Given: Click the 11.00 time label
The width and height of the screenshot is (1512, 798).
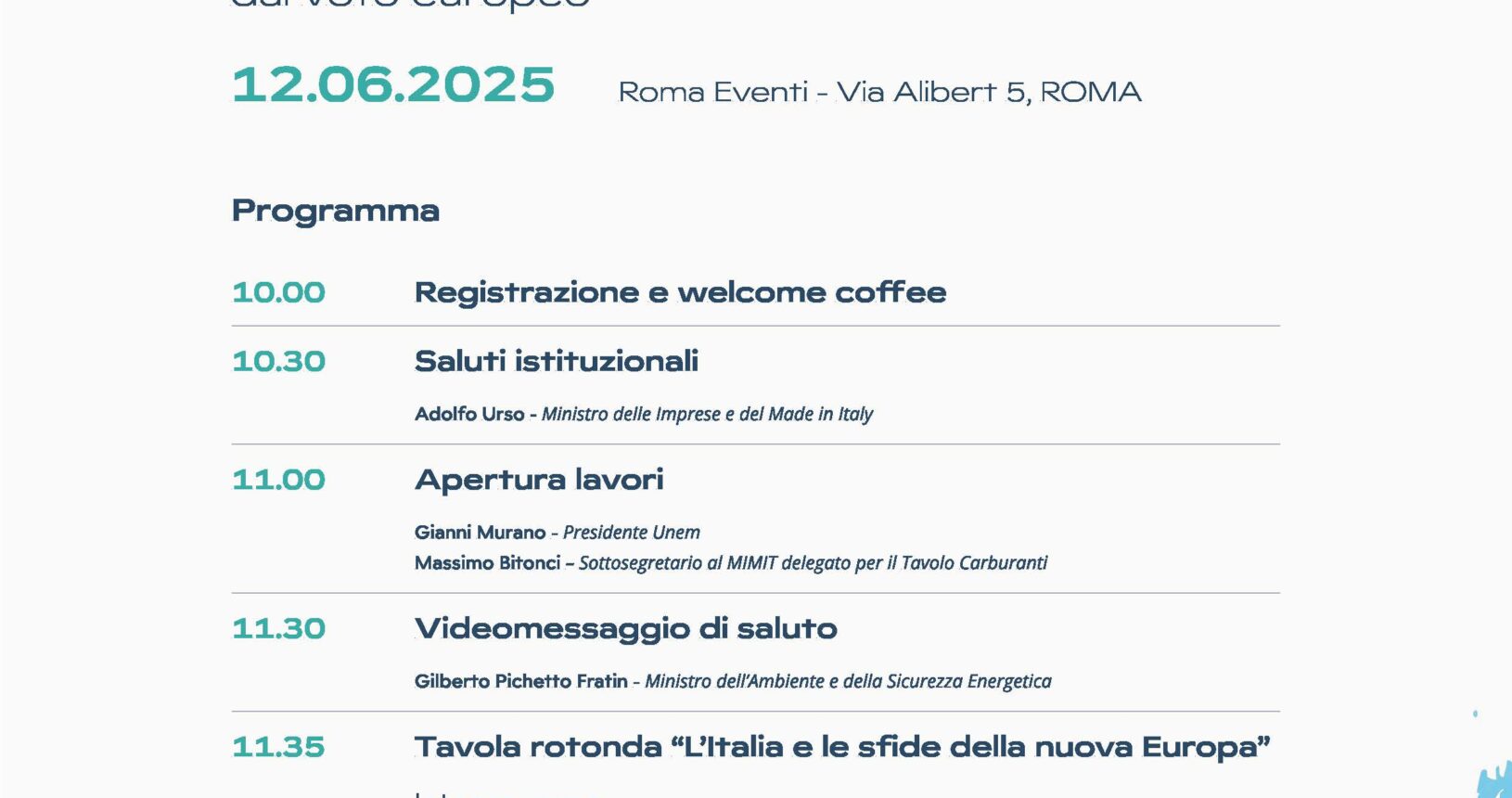Looking at the screenshot, I should pyautogui.click(x=278, y=480).
